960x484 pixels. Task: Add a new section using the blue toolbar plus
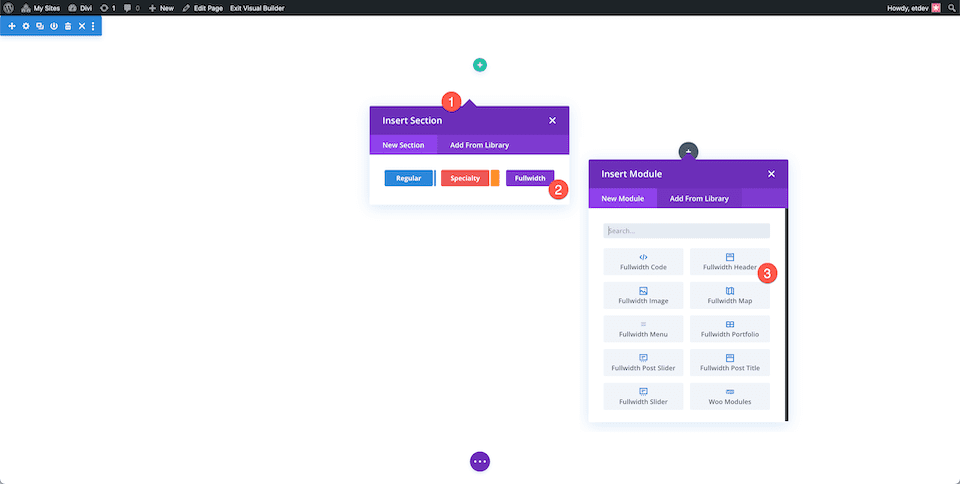point(12,26)
